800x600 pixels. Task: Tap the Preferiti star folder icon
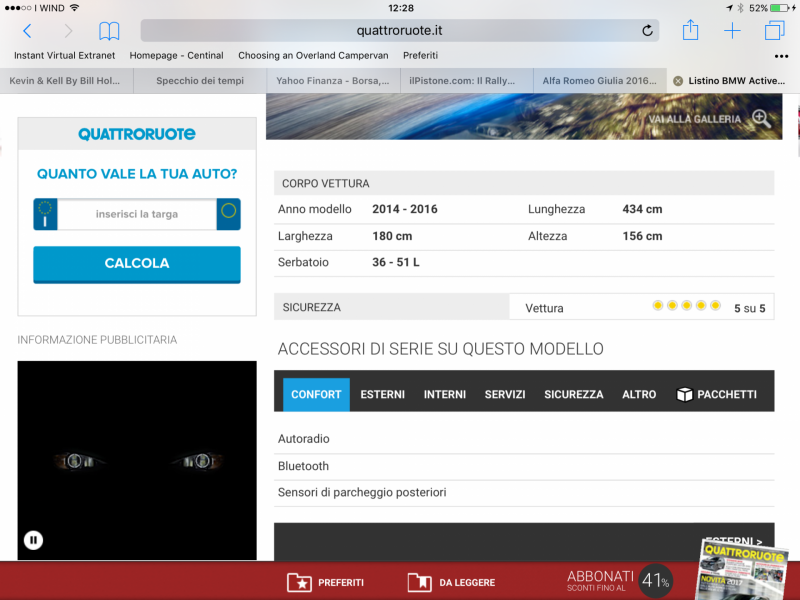(x=299, y=582)
